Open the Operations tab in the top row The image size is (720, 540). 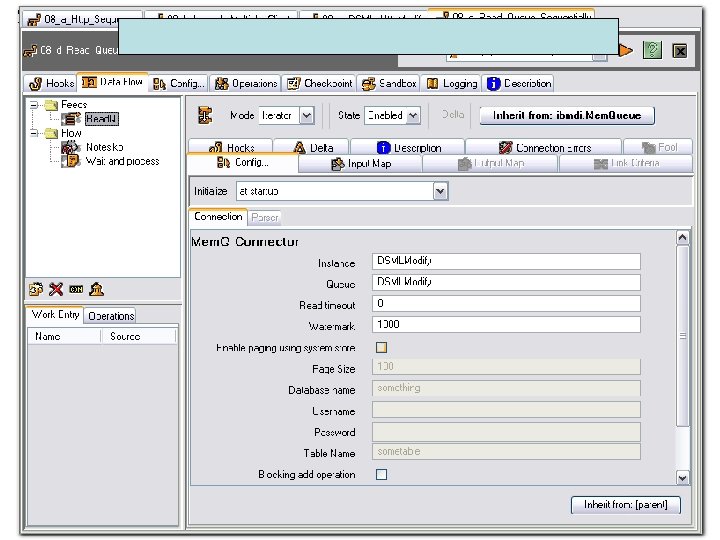pos(245,83)
